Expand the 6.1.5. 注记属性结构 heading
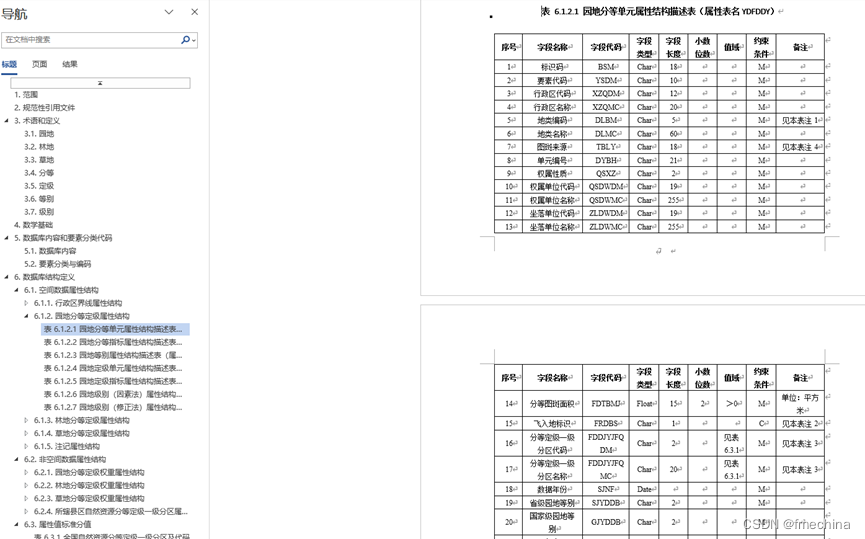The width and height of the screenshot is (865, 539). click(26, 446)
